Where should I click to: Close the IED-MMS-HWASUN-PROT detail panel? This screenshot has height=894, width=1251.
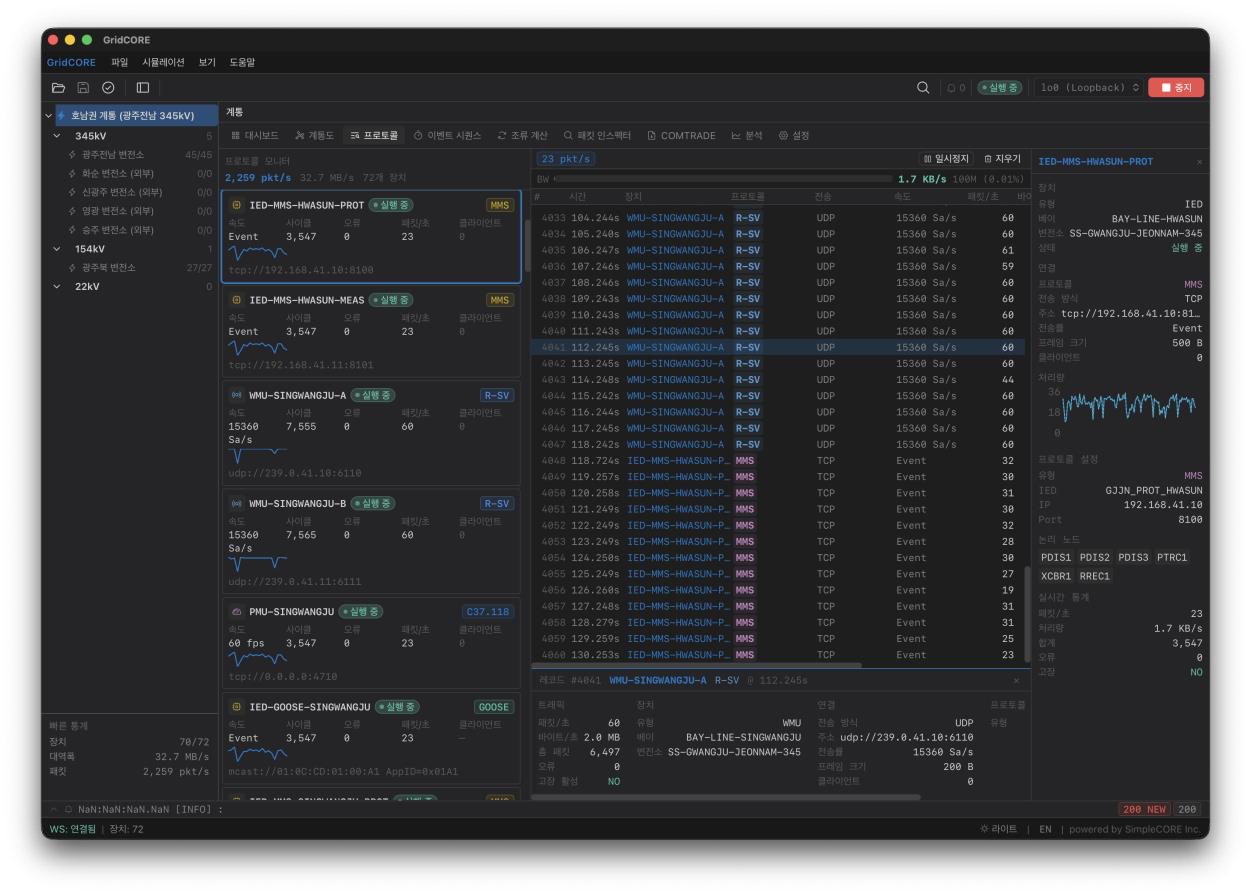[x=1200, y=162]
